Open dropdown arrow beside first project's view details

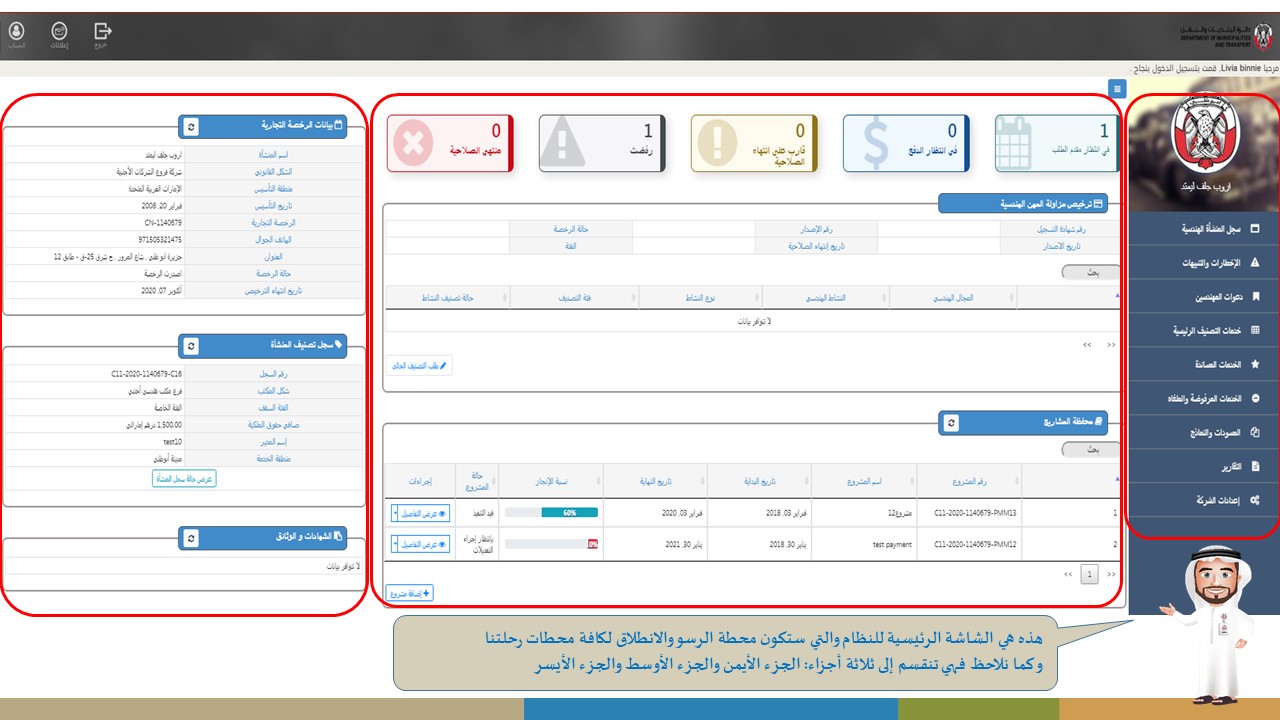[x=395, y=514]
